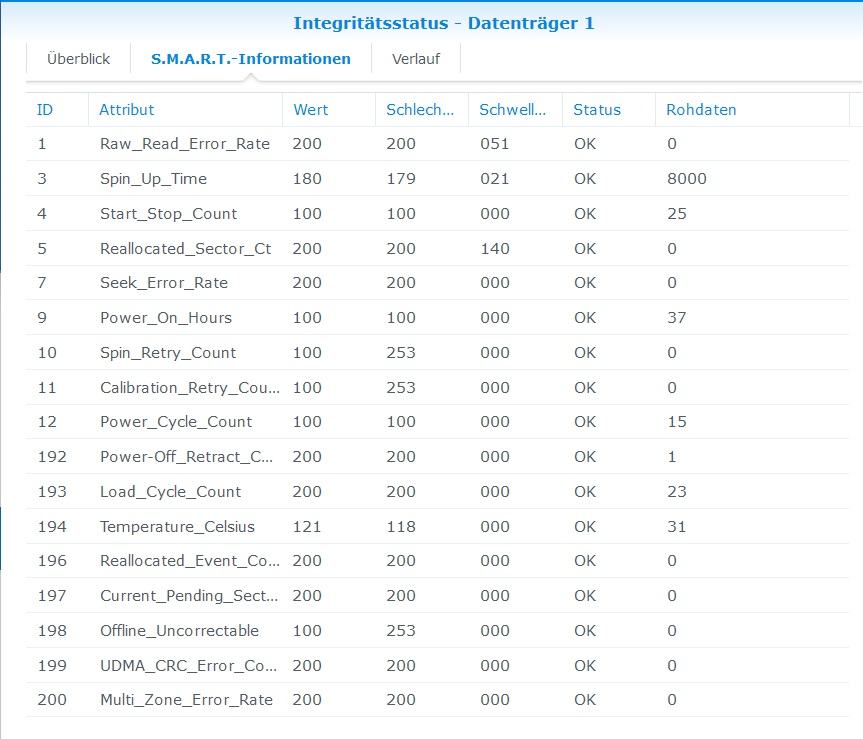863x739 pixels.
Task: Select the Temperature_Celsius attribute
Action: pyautogui.click(x=177, y=527)
